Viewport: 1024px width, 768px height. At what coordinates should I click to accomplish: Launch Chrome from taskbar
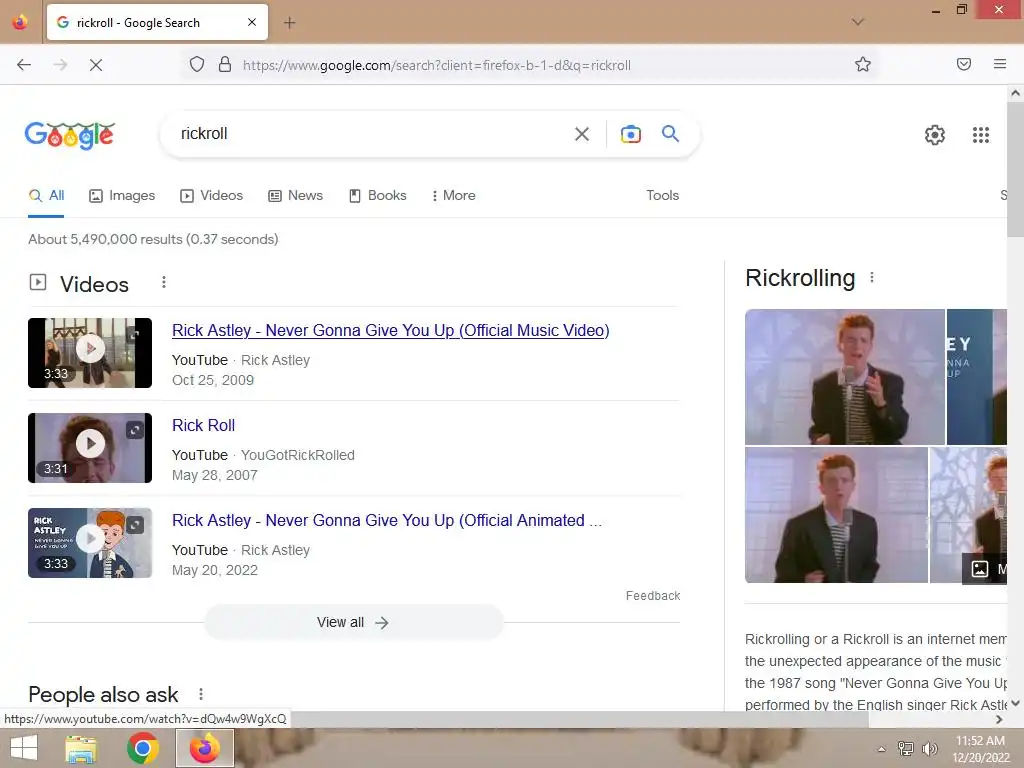(x=143, y=748)
